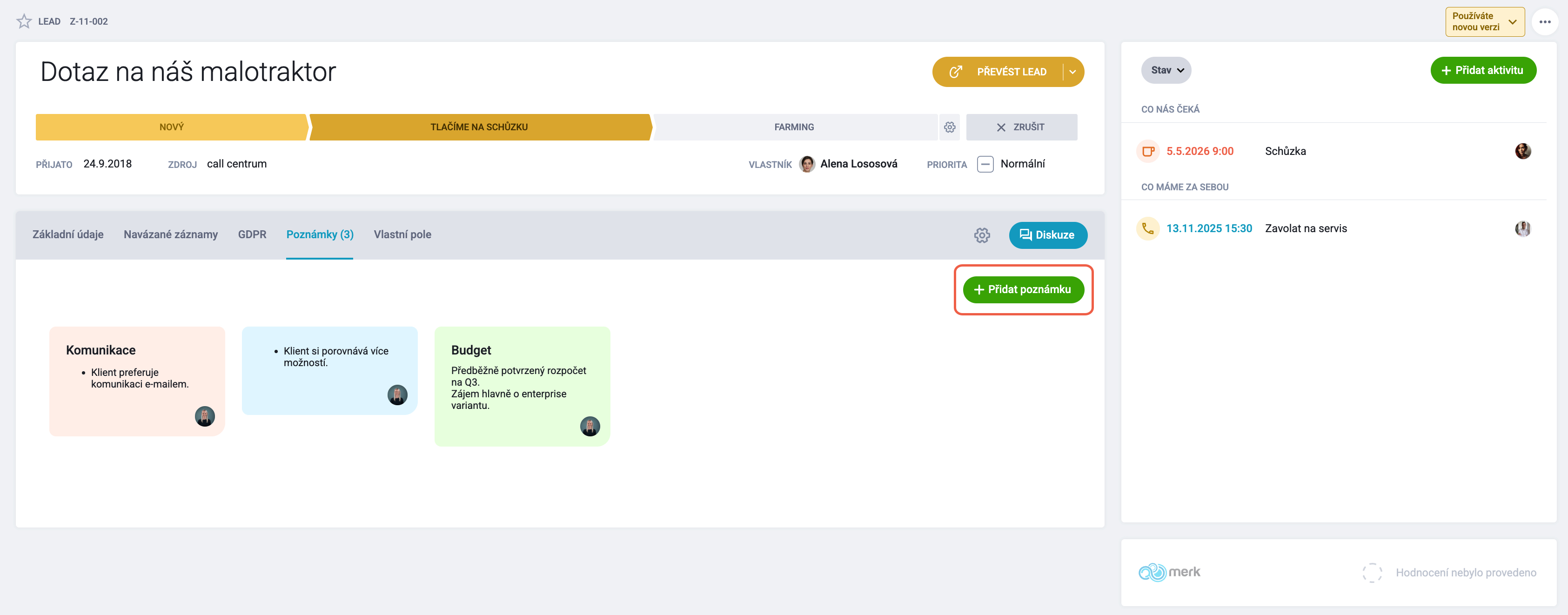1568x615 pixels.
Task: Open tab settings gear beside Diskuze
Action: pyautogui.click(x=981, y=235)
